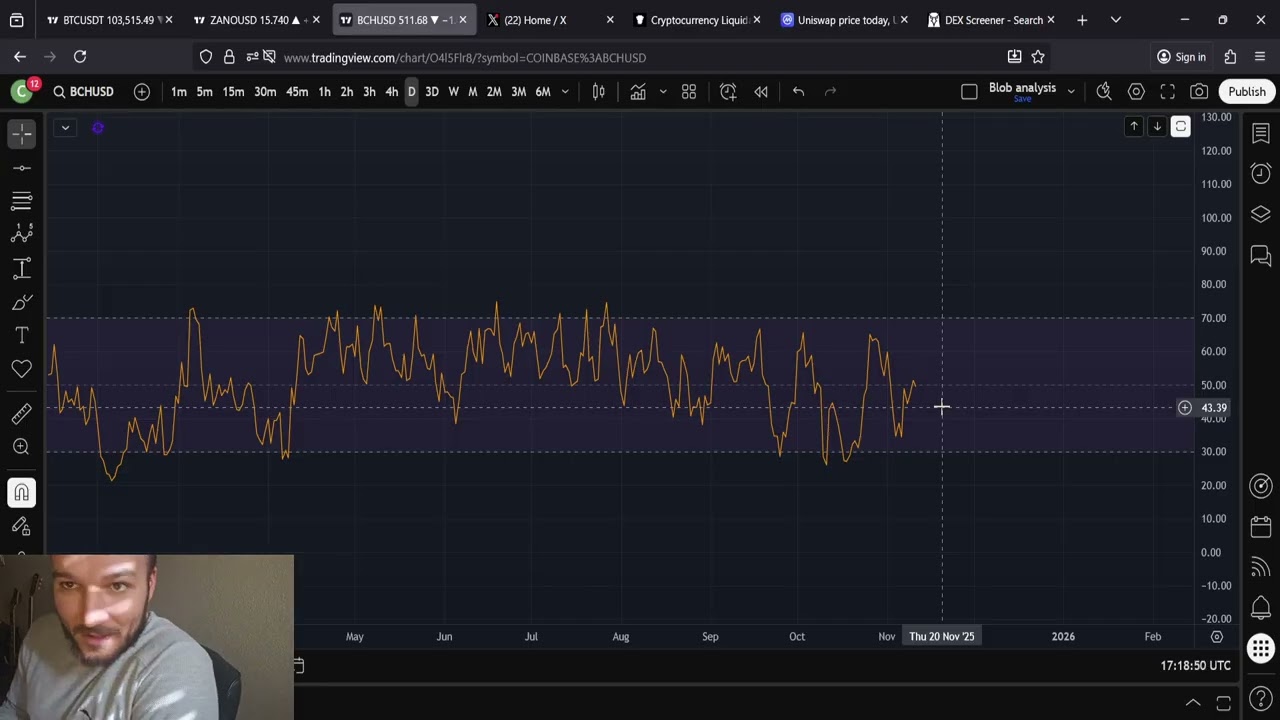1280x720 pixels.
Task: Open the Fibonacci retracement tools
Action: [21, 201]
